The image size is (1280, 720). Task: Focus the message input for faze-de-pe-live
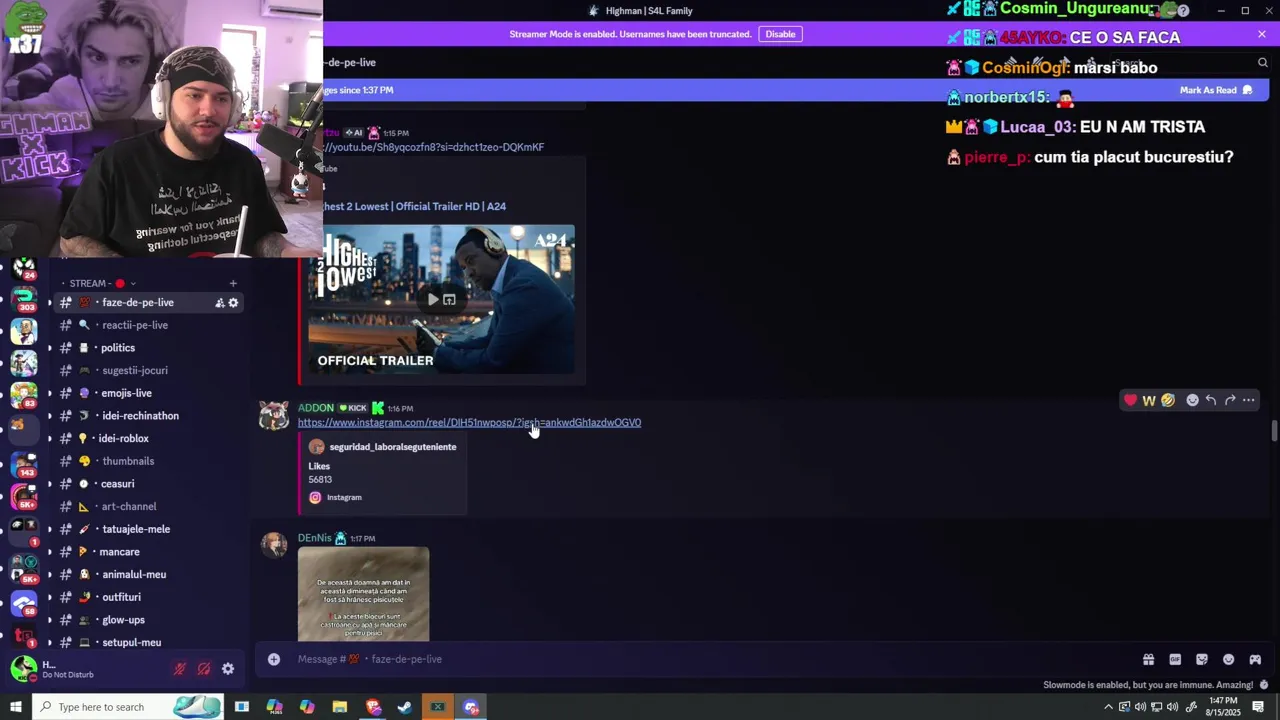(700, 659)
